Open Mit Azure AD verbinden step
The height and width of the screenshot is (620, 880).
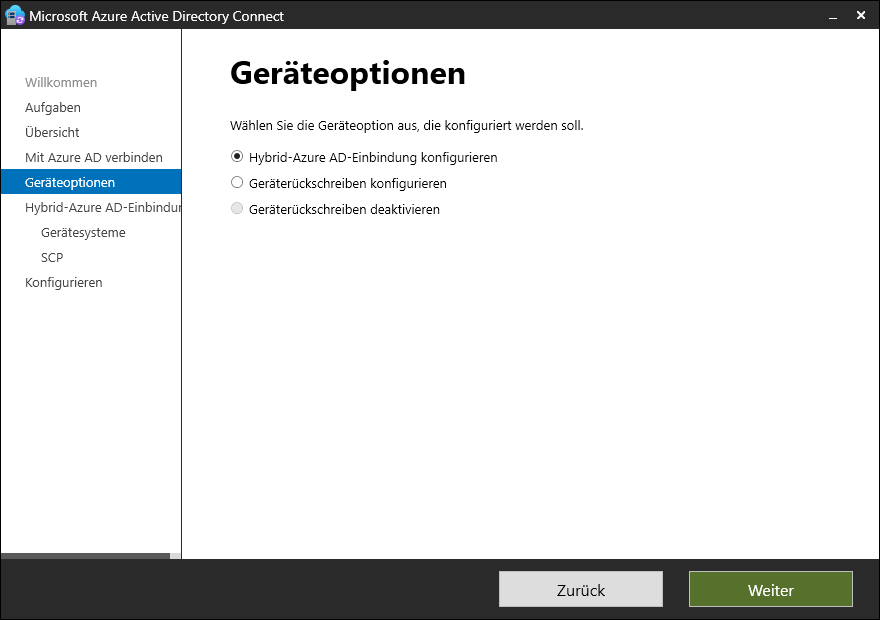[x=93, y=157]
